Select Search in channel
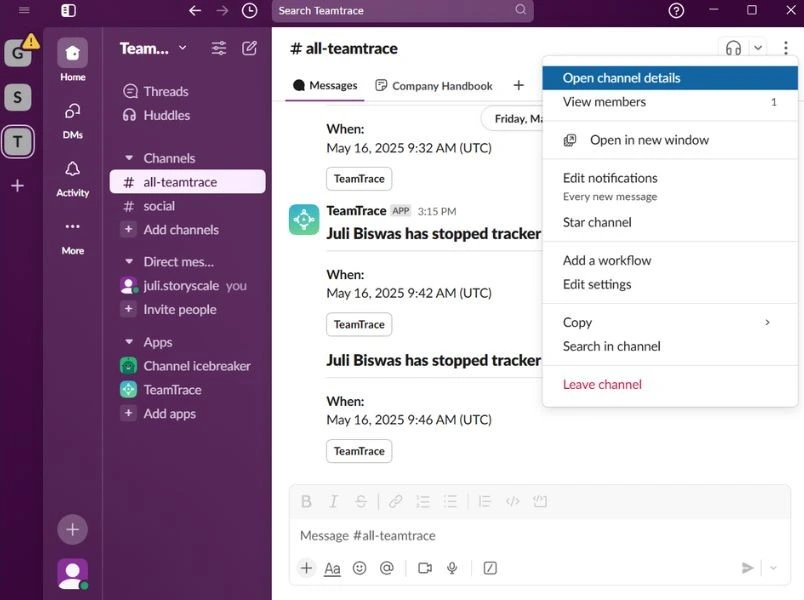Screen dimensions: 804x600 coord(670,346)
